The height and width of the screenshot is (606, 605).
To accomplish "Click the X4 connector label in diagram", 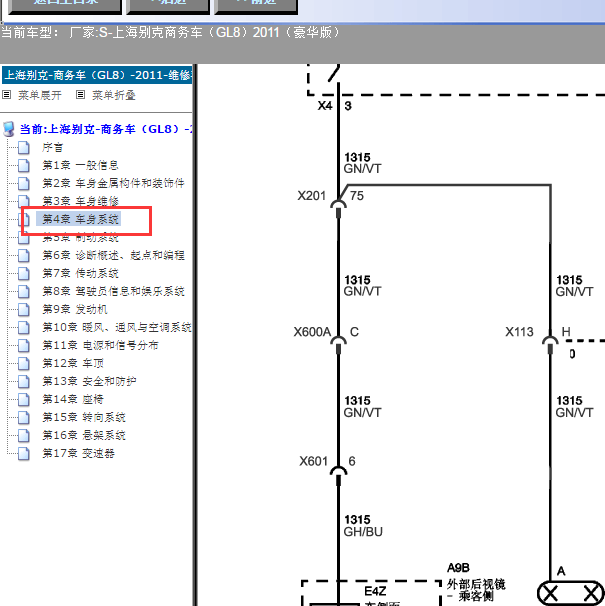I will click(325, 106).
